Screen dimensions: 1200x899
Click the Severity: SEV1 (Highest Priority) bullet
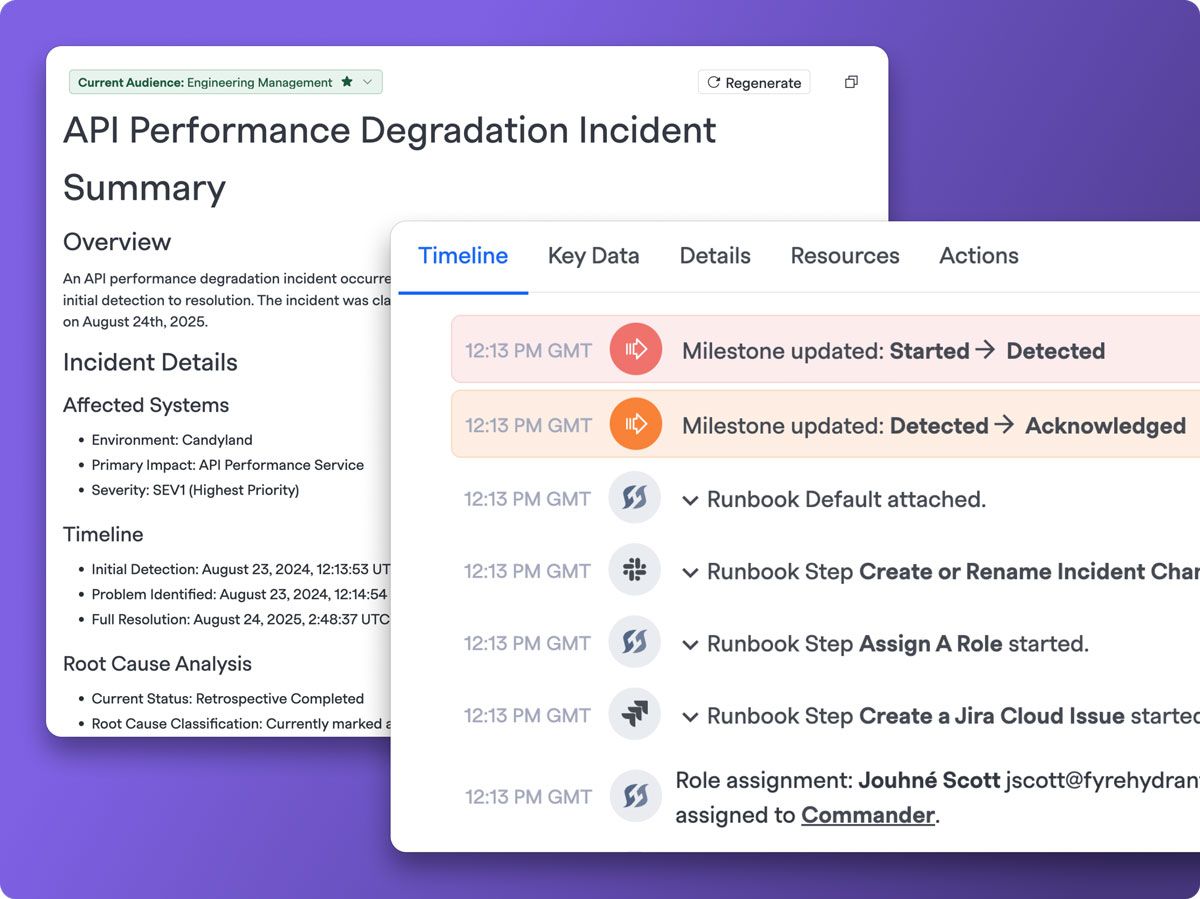(x=195, y=490)
